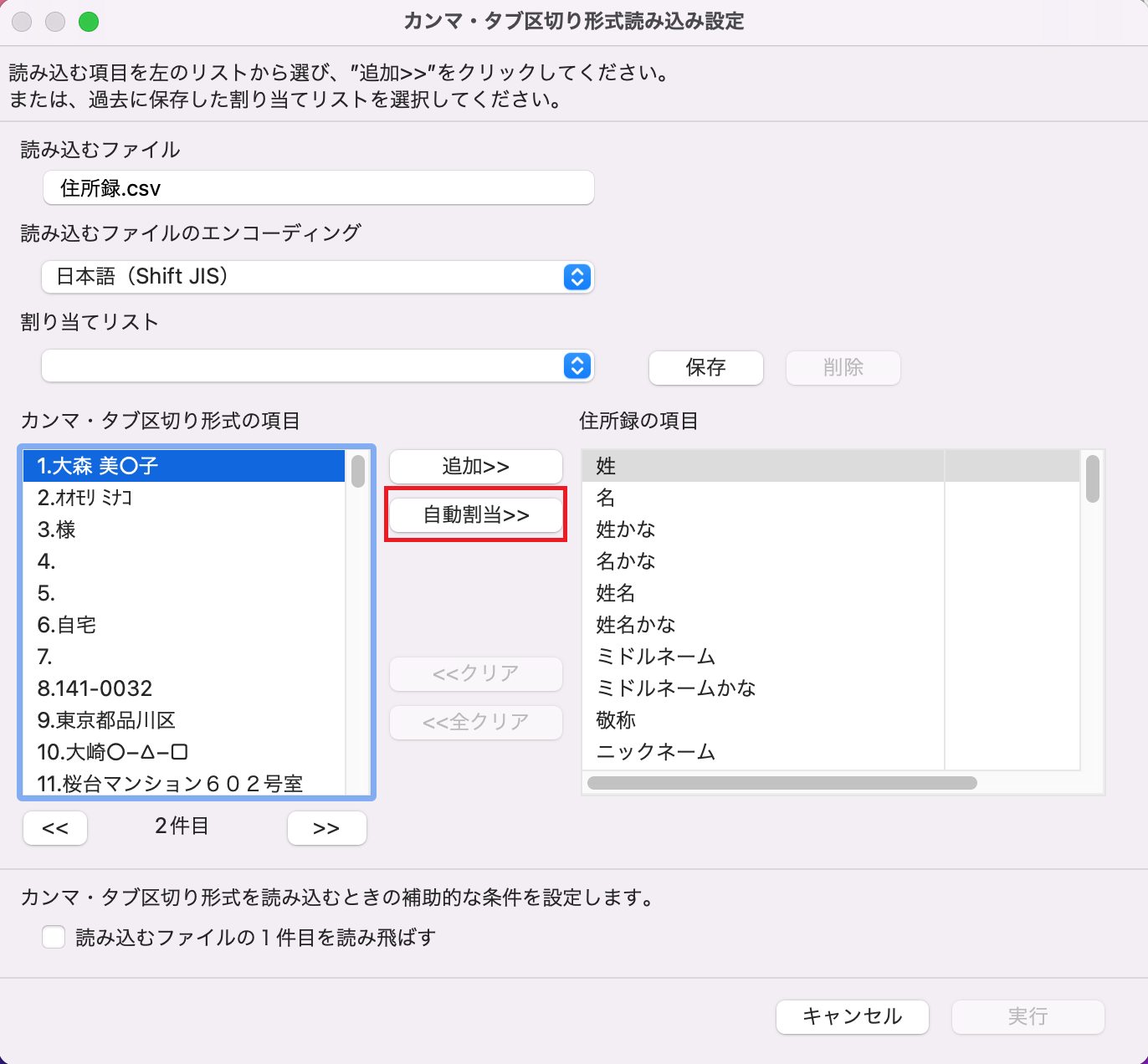Image resolution: width=1148 pixels, height=1064 pixels.
Task: Click the green zoom window button
Action: 89,22
